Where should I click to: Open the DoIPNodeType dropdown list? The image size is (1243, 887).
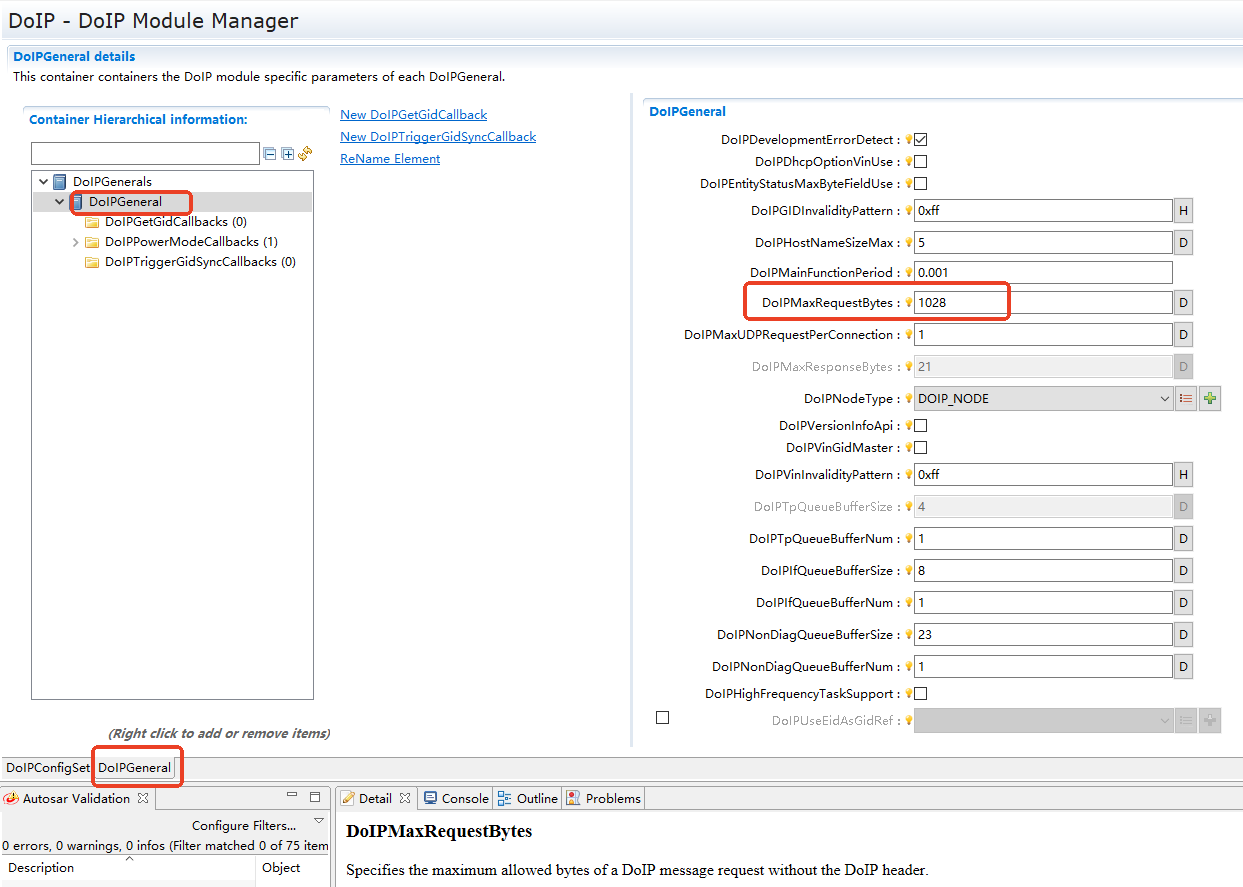point(1164,399)
